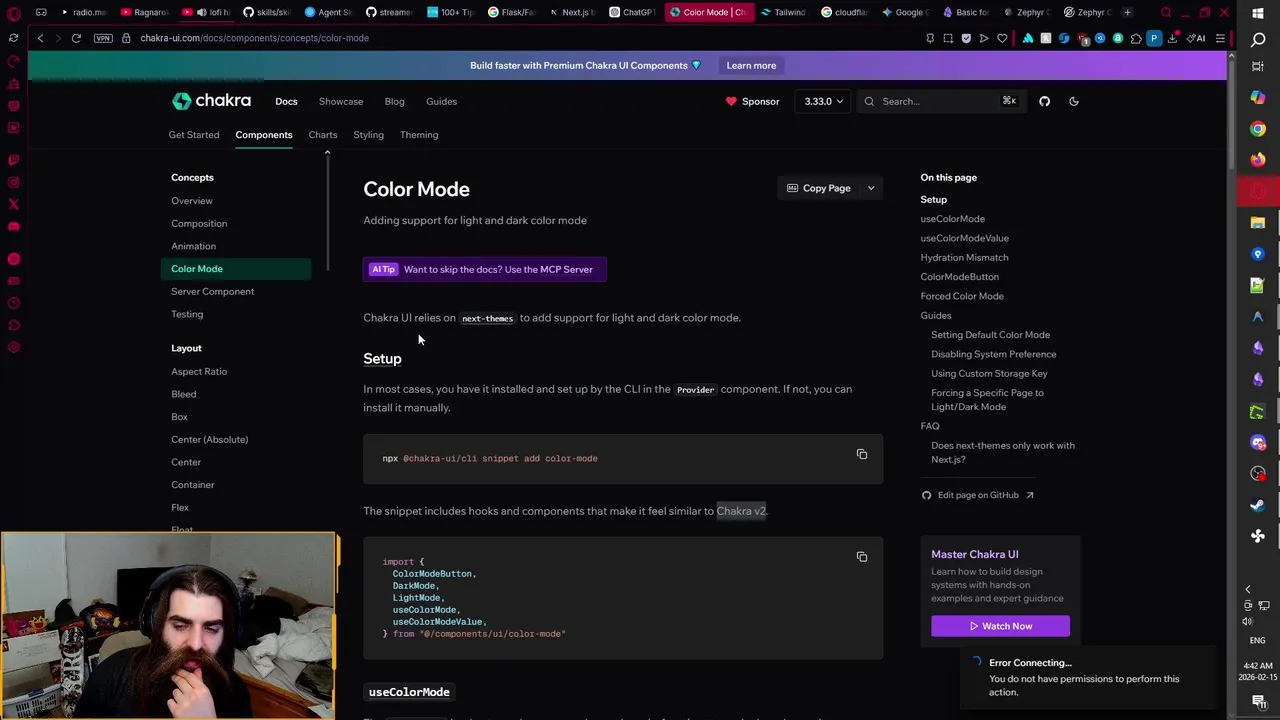Switch to the Get Started tab

click(194, 135)
